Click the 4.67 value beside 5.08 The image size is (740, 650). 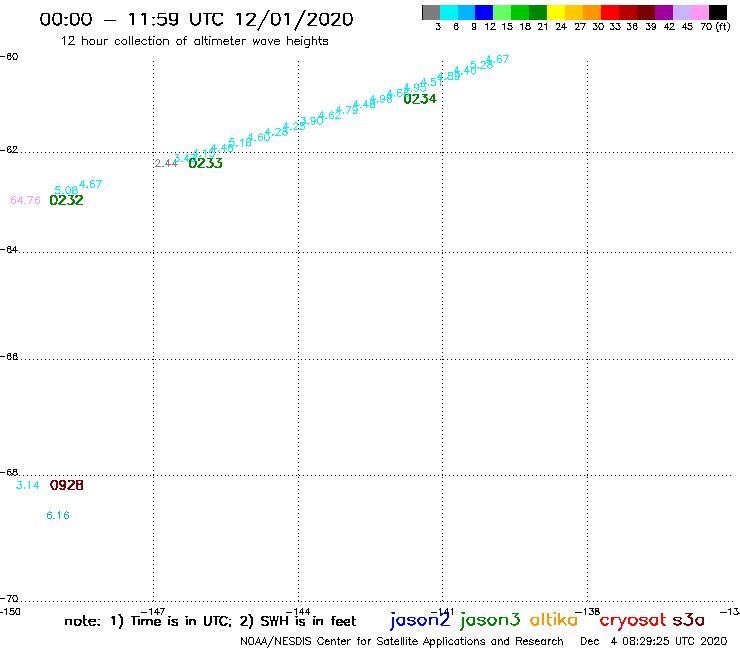pyautogui.click(x=91, y=184)
